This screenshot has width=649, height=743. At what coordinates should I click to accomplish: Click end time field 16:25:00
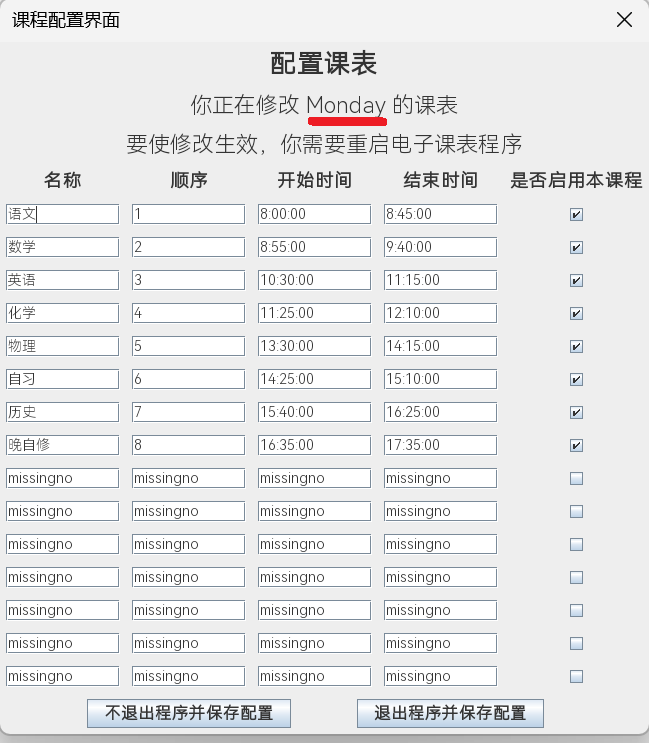tap(441, 412)
